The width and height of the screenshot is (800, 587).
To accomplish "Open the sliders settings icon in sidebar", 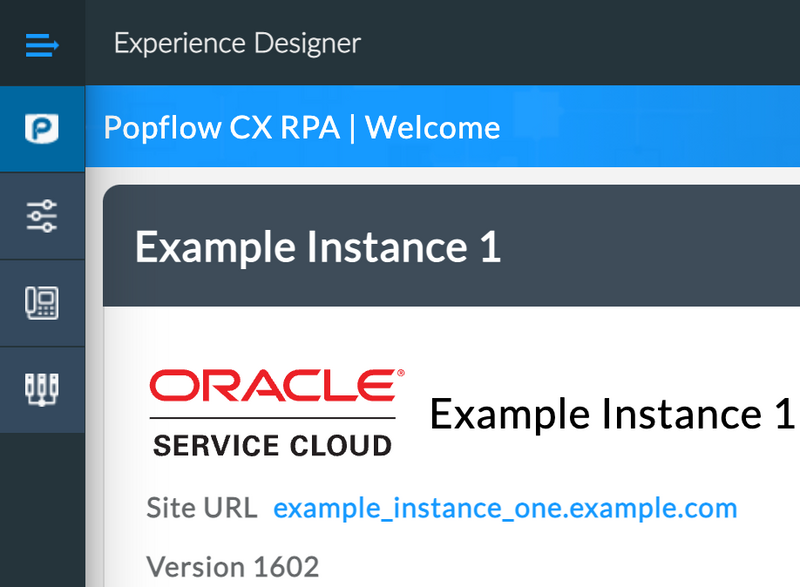I will coord(42,216).
